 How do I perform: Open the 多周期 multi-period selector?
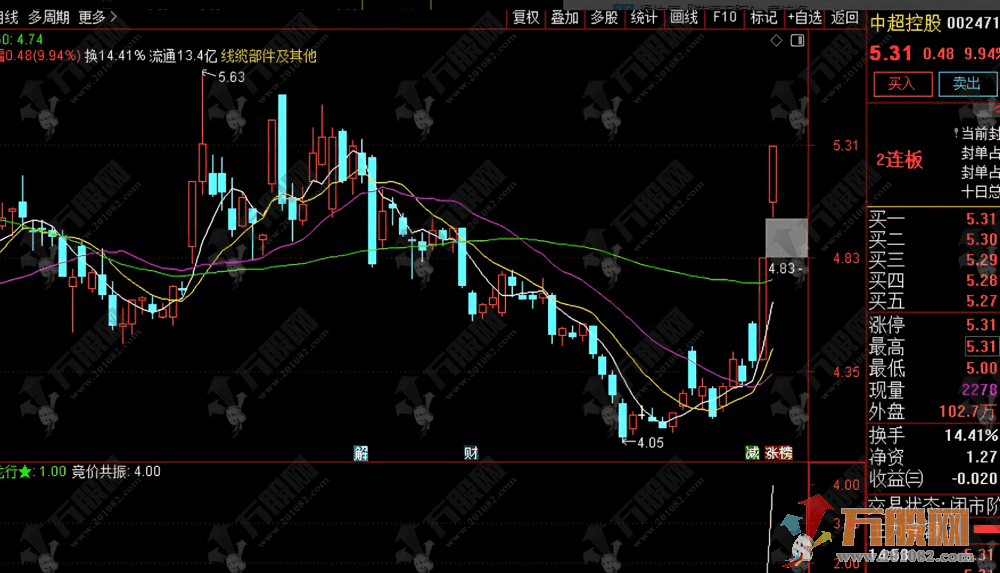tap(48, 17)
